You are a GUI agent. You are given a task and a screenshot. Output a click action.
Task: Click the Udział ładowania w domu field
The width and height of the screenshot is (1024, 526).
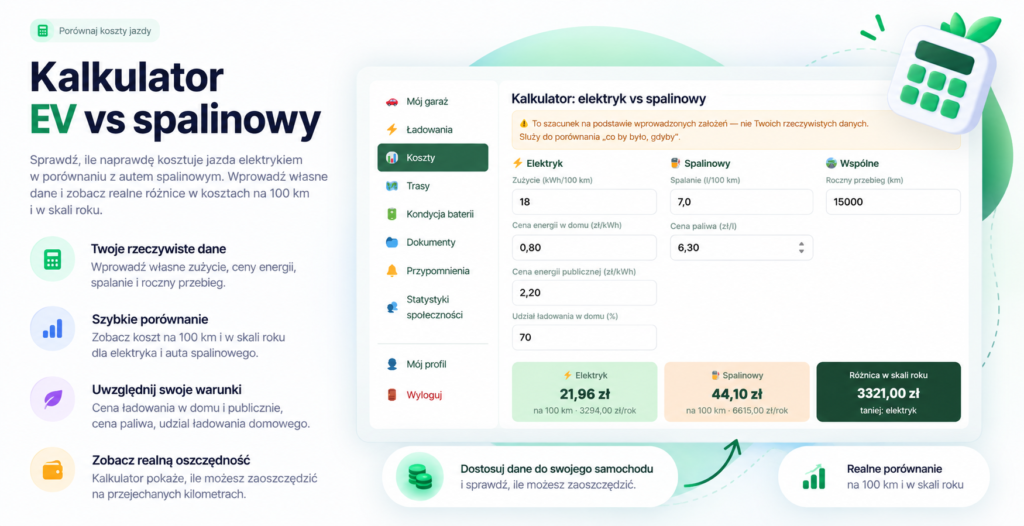pyautogui.click(x=584, y=337)
